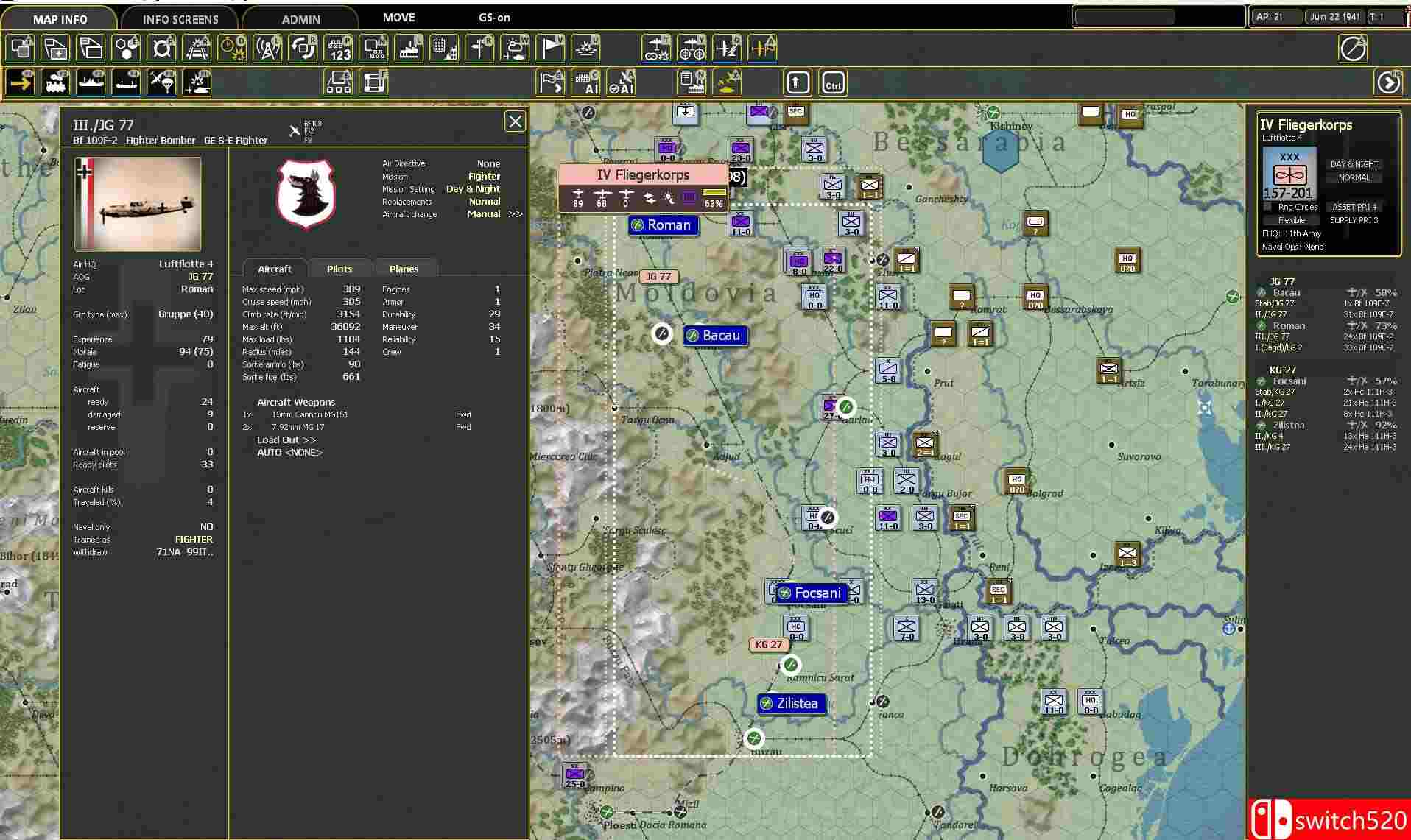Screen dimensions: 1411x840
Task: Switch to the Pilots tab
Action: click(339, 269)
